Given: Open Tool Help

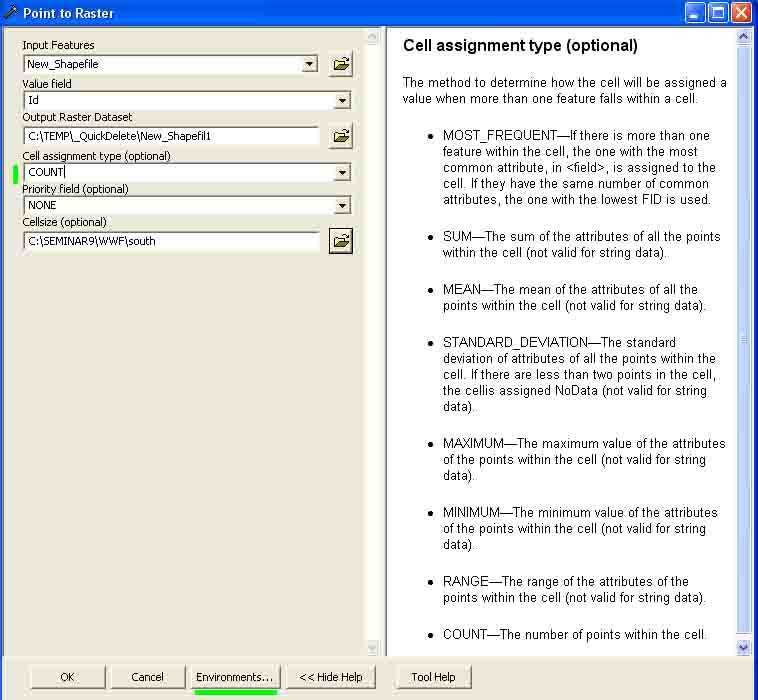Looking at the screenshot, I should click(433, 677).
